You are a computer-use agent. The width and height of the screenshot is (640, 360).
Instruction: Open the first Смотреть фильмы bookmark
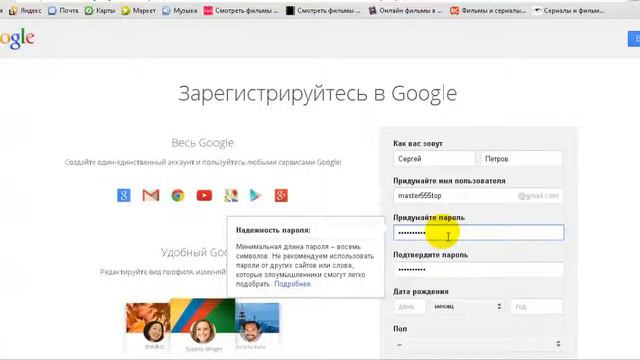(x=241, y=11)
